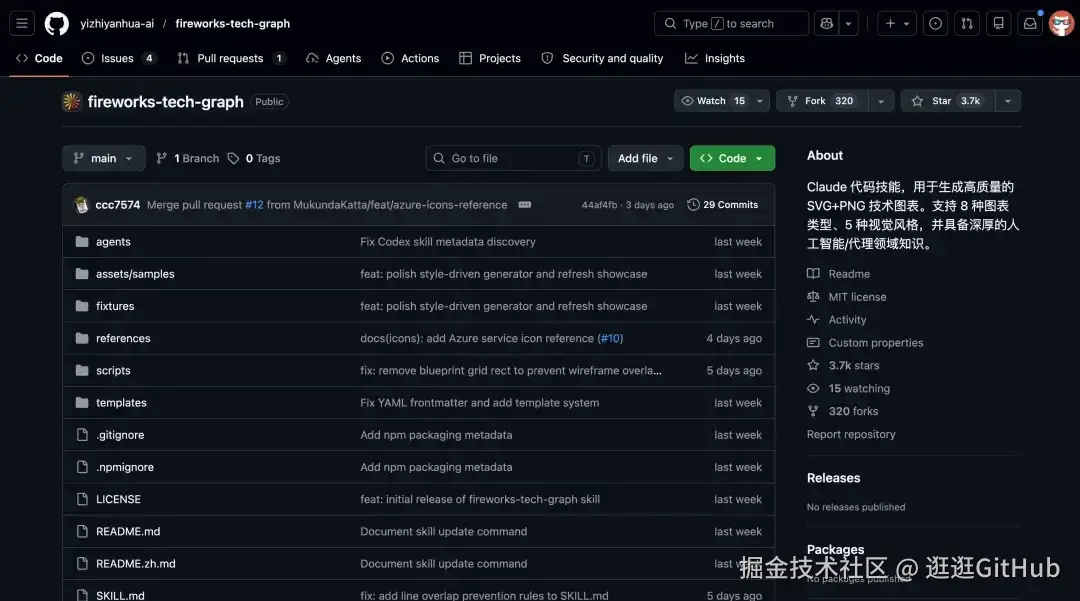1080x601 pixels.
Task: Open the .npmignore file
Action: [x=125, y=467]
